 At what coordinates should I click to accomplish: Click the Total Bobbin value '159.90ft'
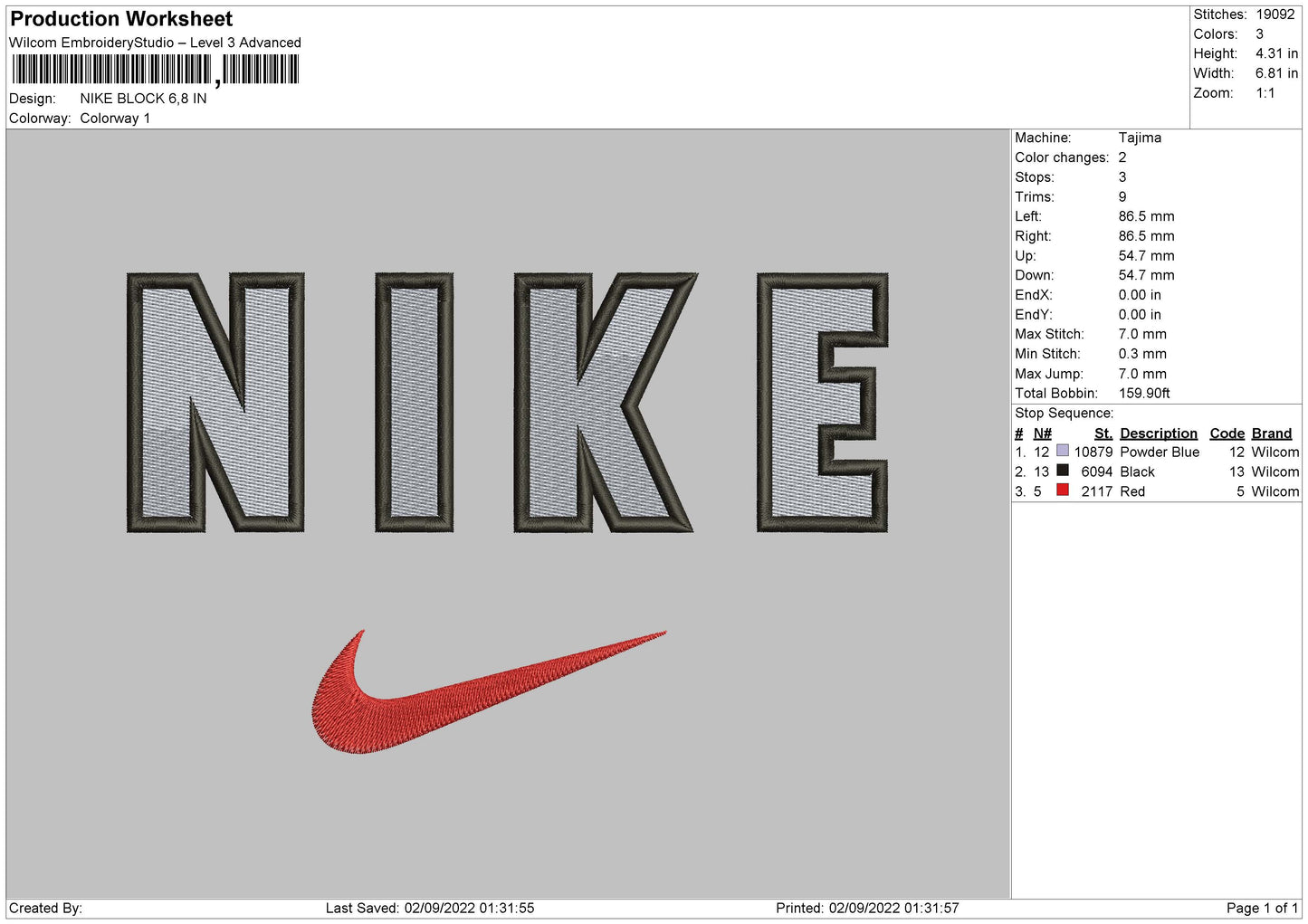[x=1144, y=393]
